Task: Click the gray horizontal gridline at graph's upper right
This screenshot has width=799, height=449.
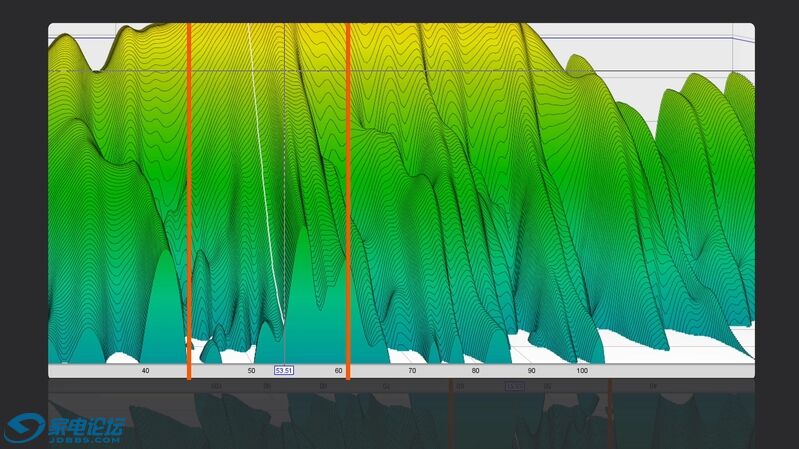Action: pyautogui.click(x=700, y=73)
